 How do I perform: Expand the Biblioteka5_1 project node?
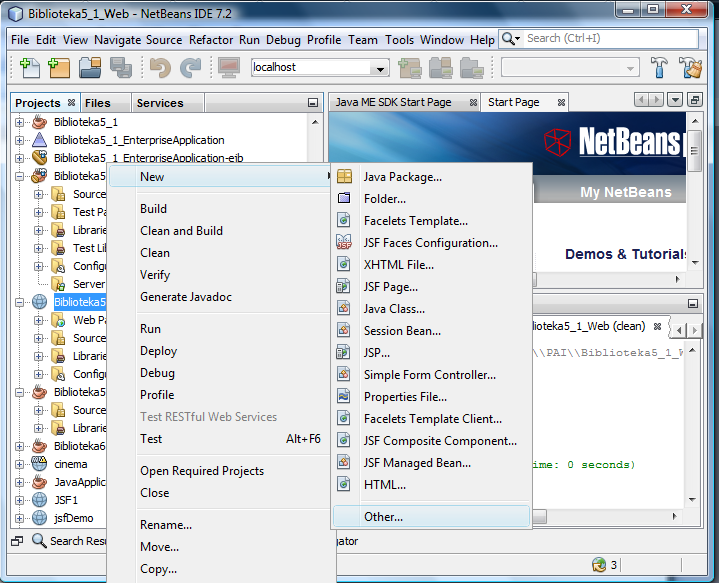tap(19, 122)
